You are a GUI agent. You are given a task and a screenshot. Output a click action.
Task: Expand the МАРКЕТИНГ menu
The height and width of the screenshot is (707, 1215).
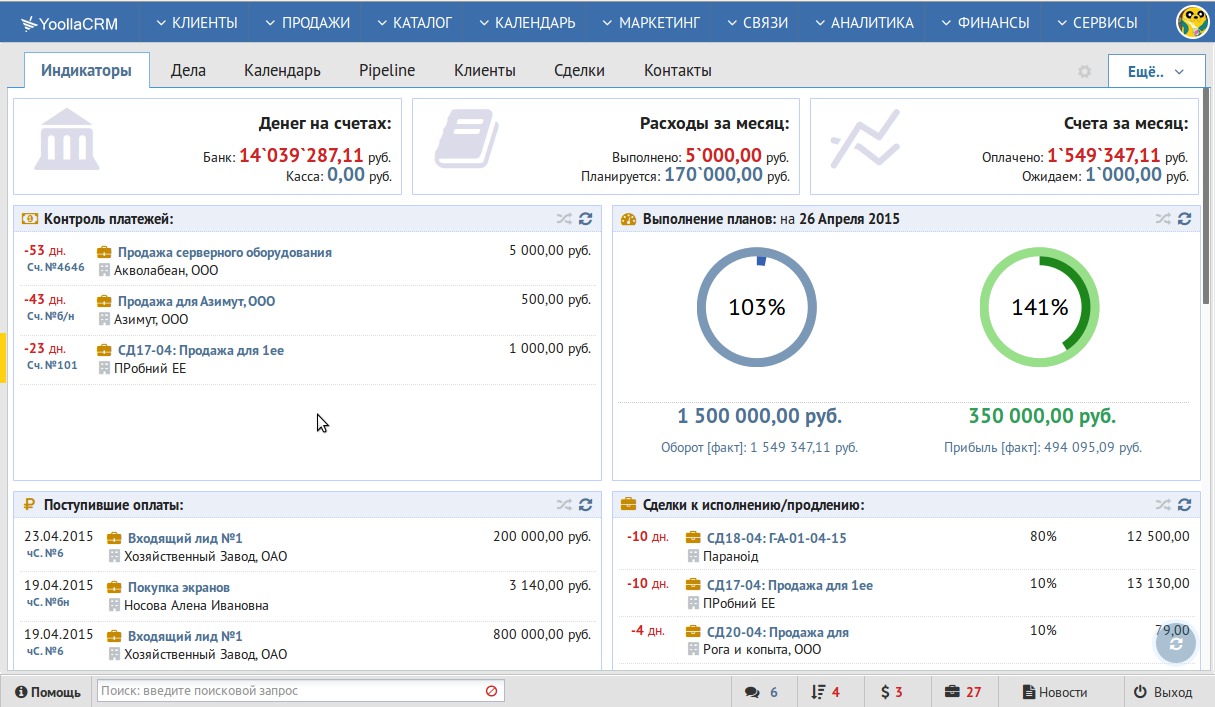[651, 22]
